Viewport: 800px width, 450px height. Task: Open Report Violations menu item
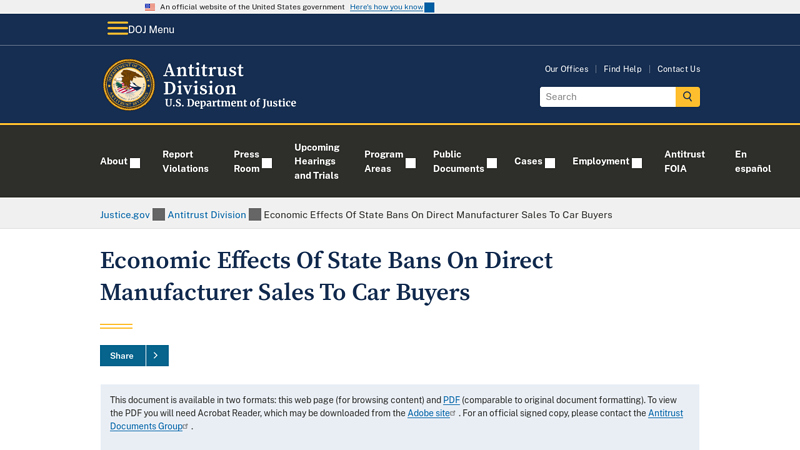tap(185, 161)
